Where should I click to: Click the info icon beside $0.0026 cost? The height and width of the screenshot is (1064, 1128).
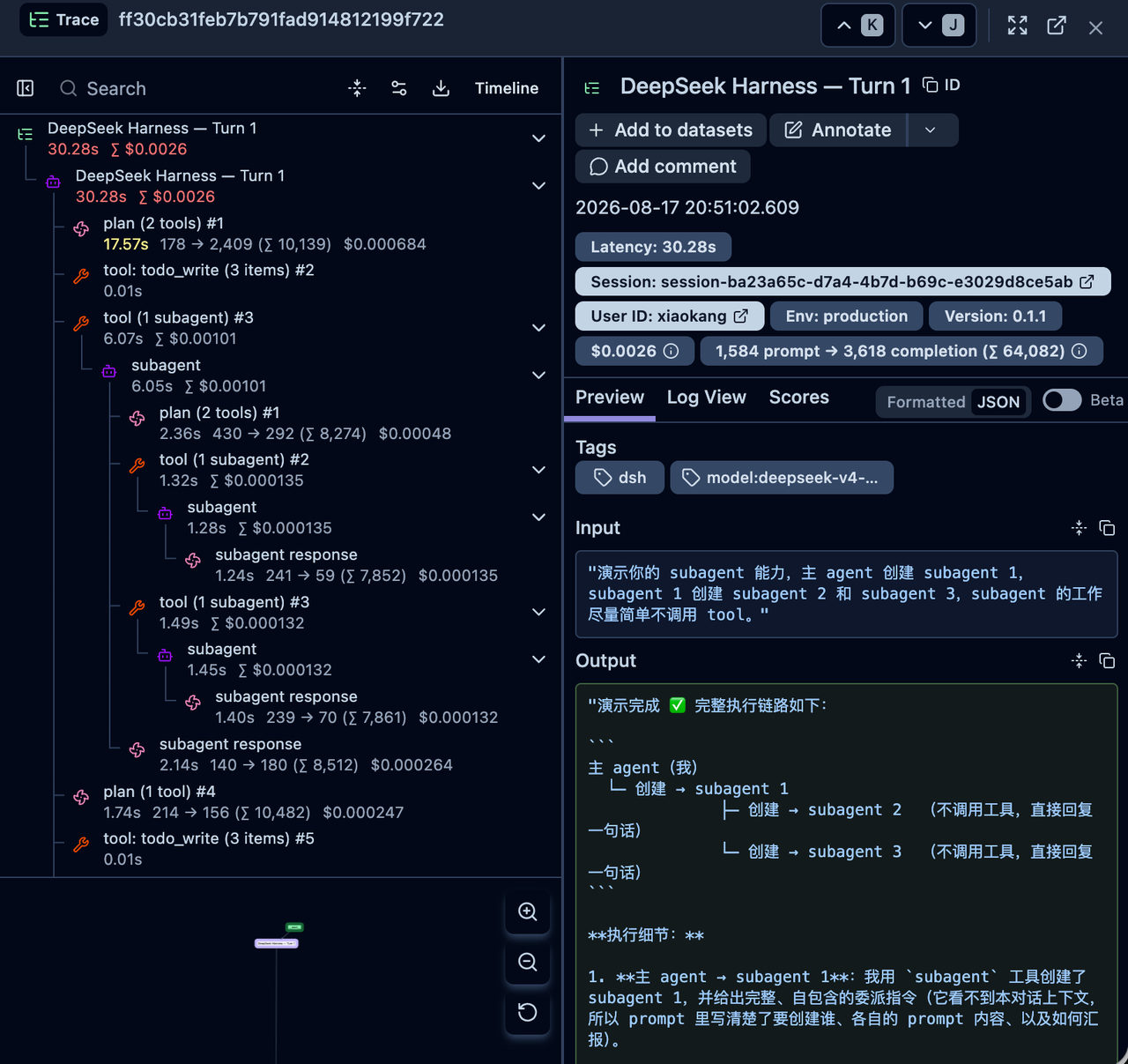pyautogui.click(x=671, y=351)
